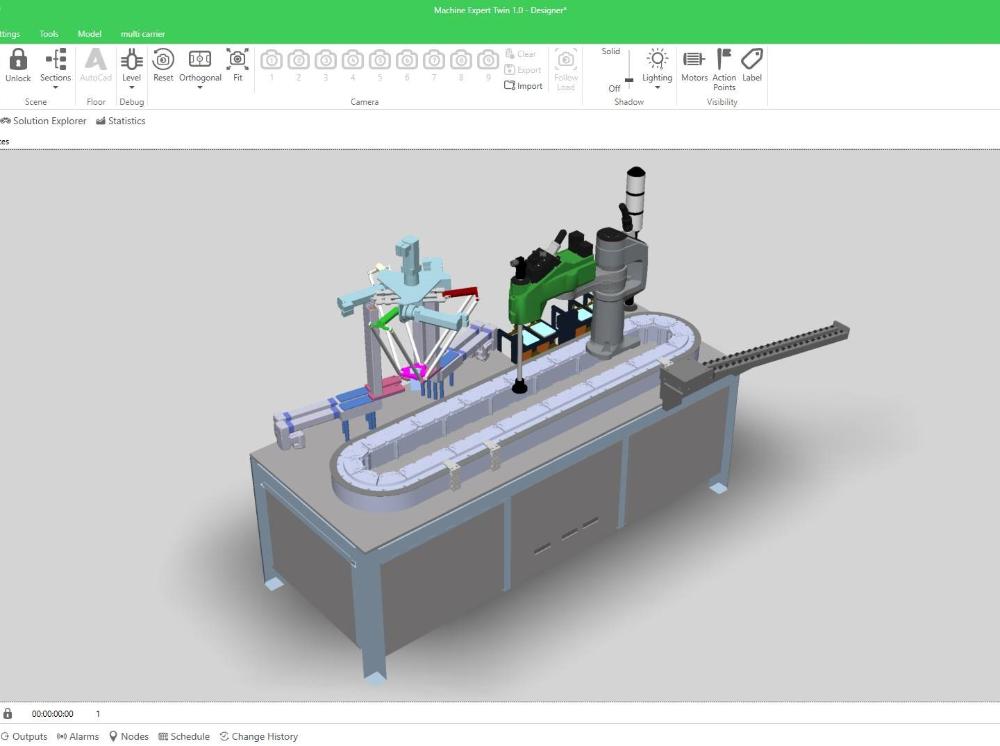This screenshot has width=1000, height=746.
Task: Click the Clear camera button
Action: tap(520, 54)
